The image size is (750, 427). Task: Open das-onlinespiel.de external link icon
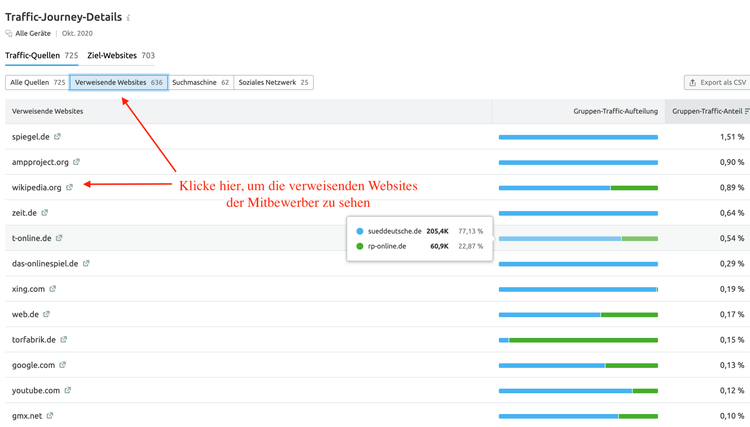pos(86,263)
